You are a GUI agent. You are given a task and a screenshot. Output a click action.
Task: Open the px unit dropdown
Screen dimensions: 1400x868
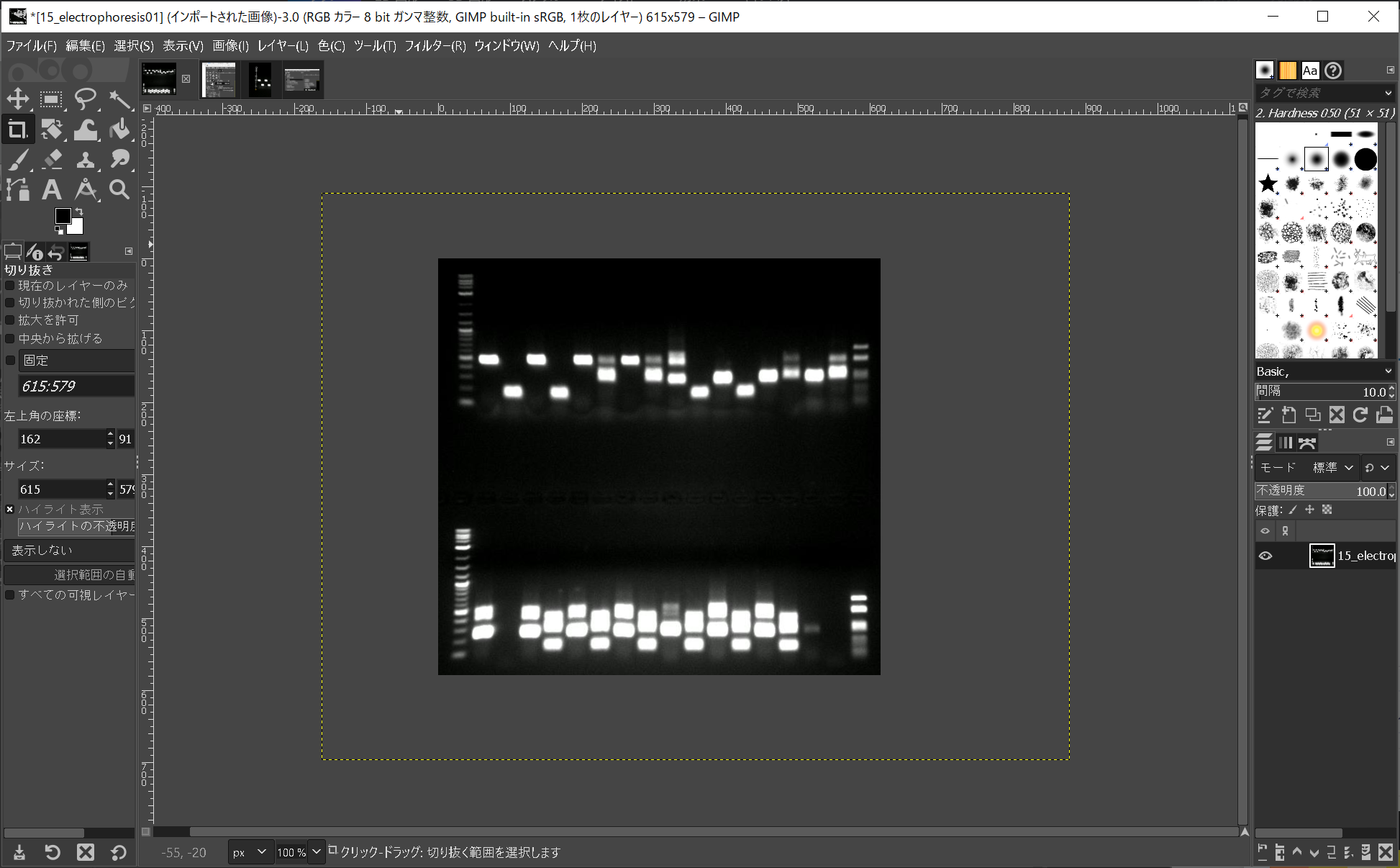[250, 852]
